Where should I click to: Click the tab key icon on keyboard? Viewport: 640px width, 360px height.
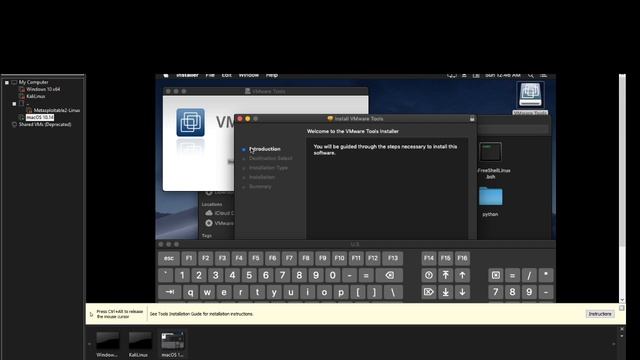170,292
